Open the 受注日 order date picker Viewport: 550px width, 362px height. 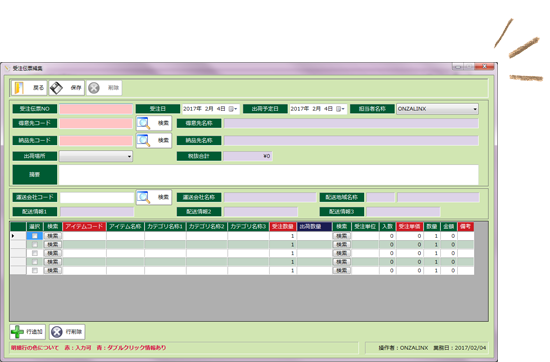click(x=233, y=109)
